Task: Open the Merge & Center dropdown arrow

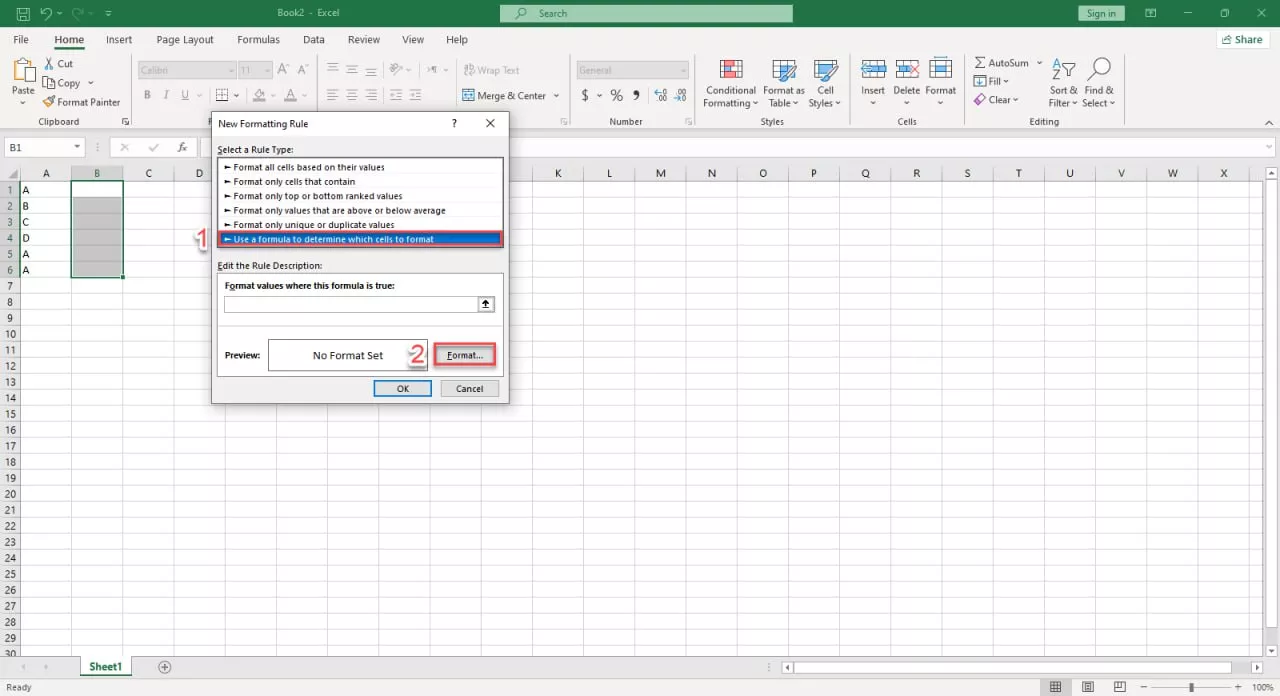Action: 556,96
